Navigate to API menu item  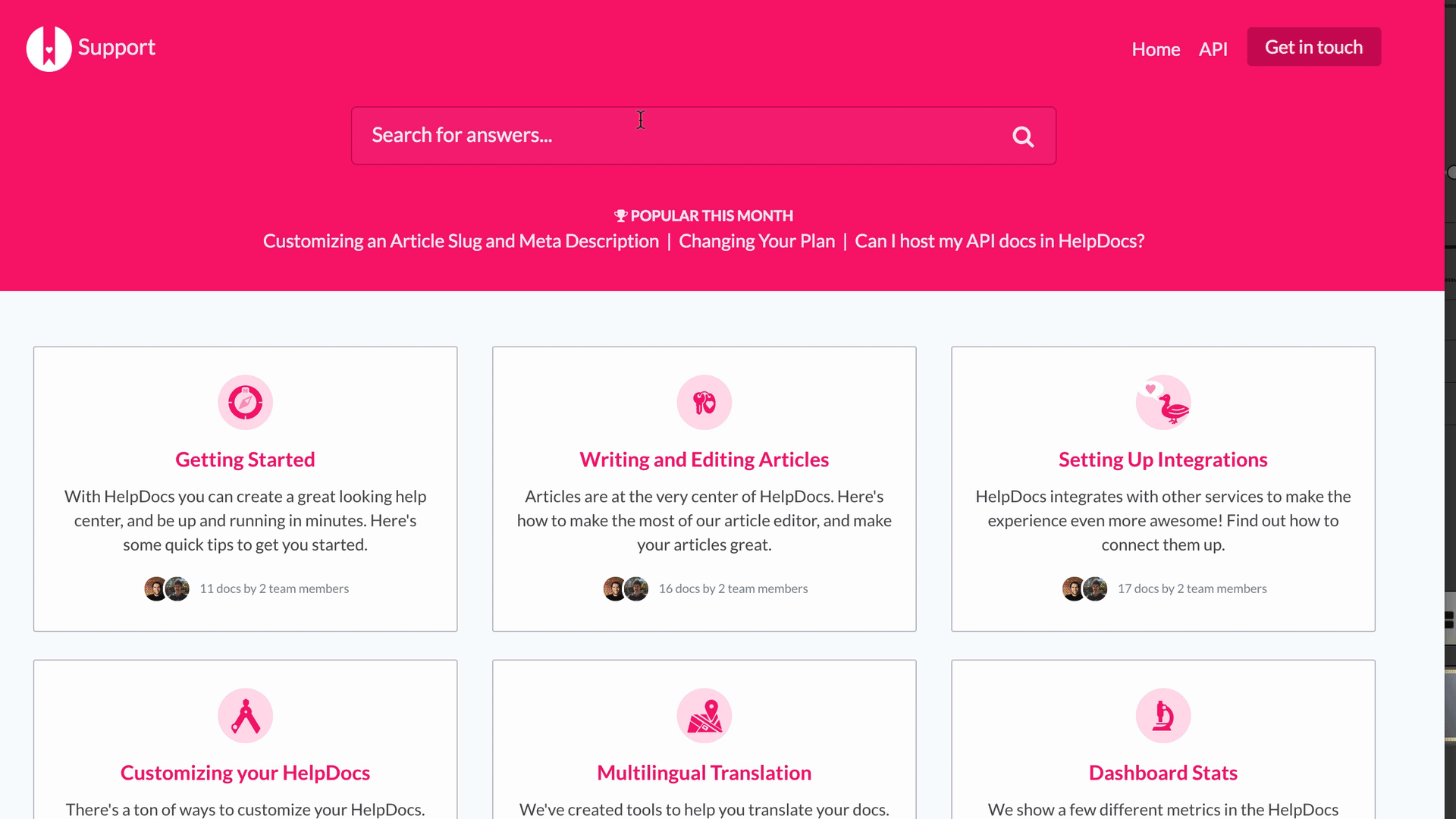tap(1213, 47)
